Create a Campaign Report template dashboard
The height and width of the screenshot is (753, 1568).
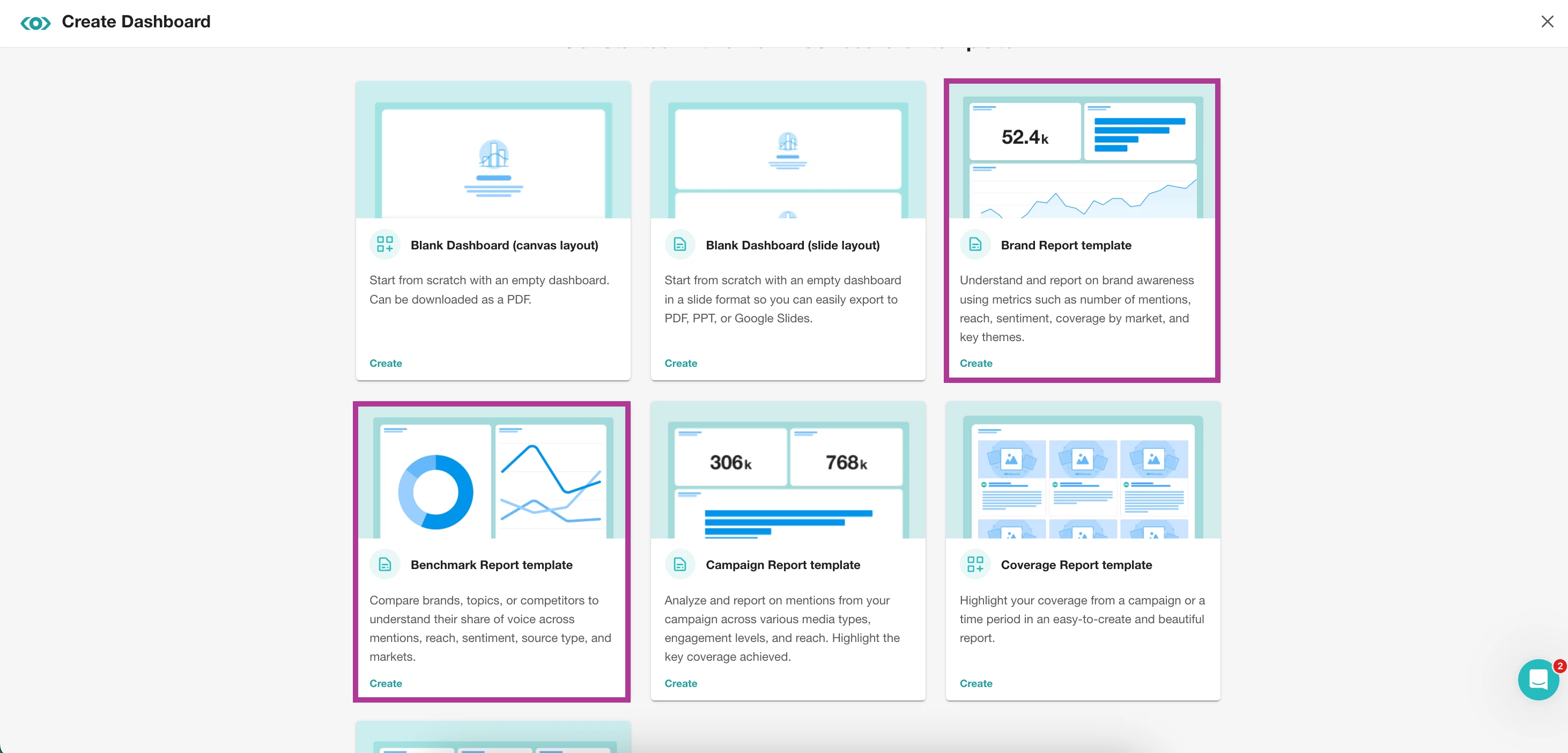681,683
